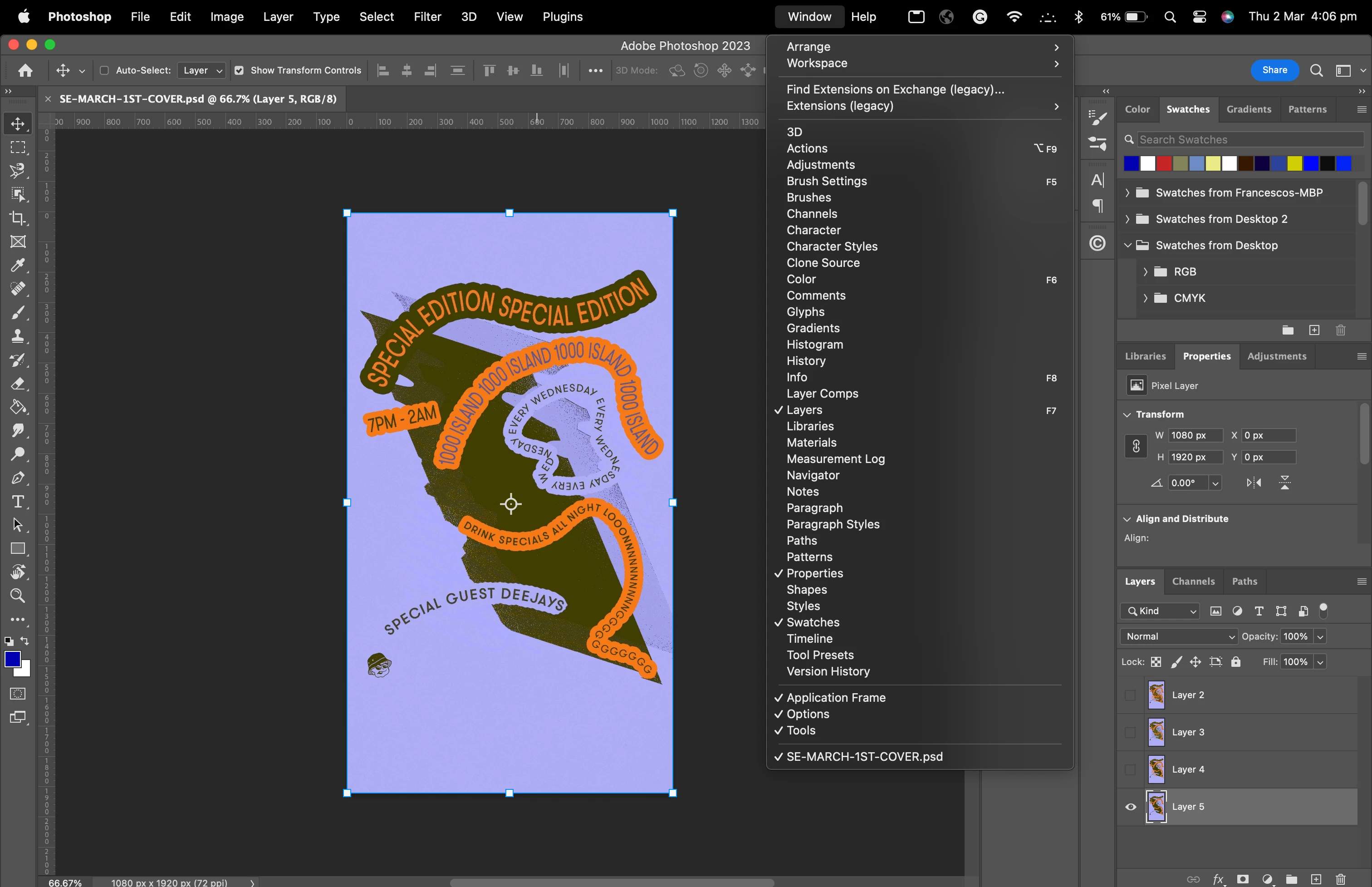This screenshot has height=887, width=1372.
Task: Pick the red color swatch
Action: [x=1164, y=163]
